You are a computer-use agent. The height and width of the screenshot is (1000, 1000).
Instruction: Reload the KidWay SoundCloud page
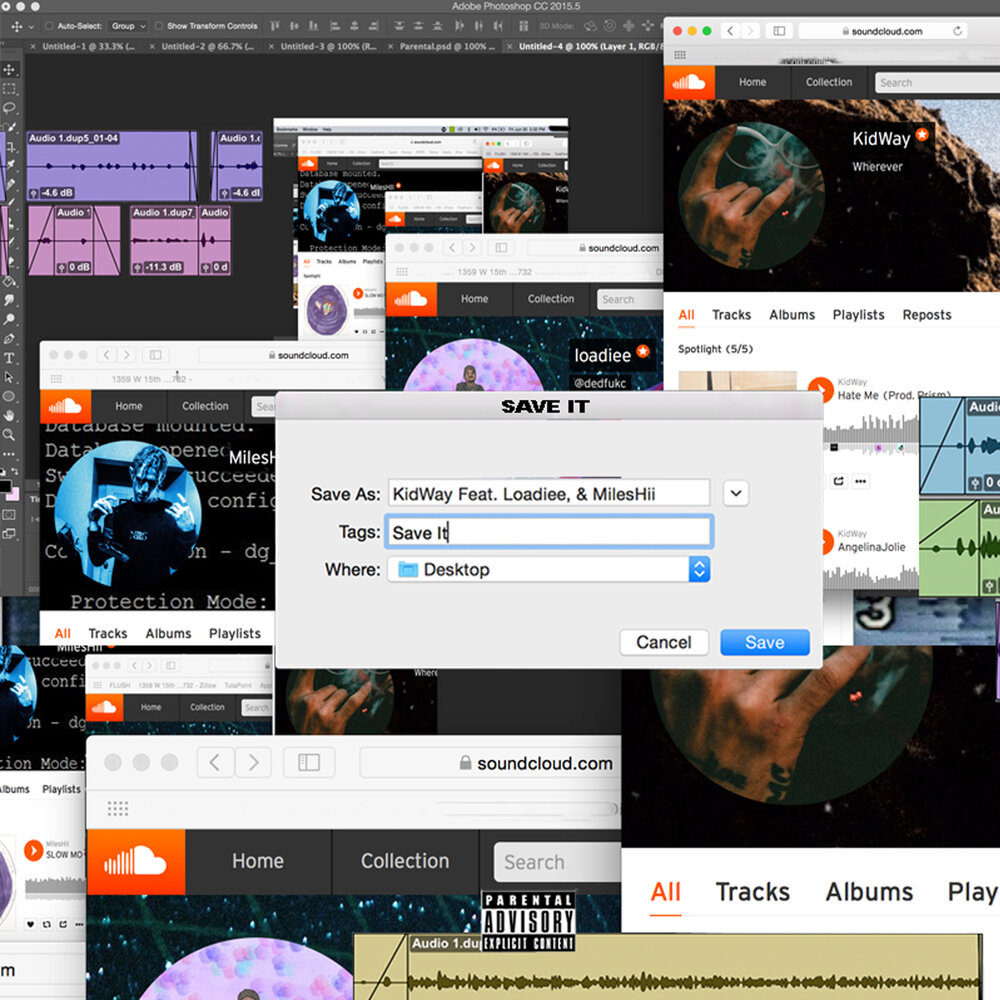tap(958, 31)
